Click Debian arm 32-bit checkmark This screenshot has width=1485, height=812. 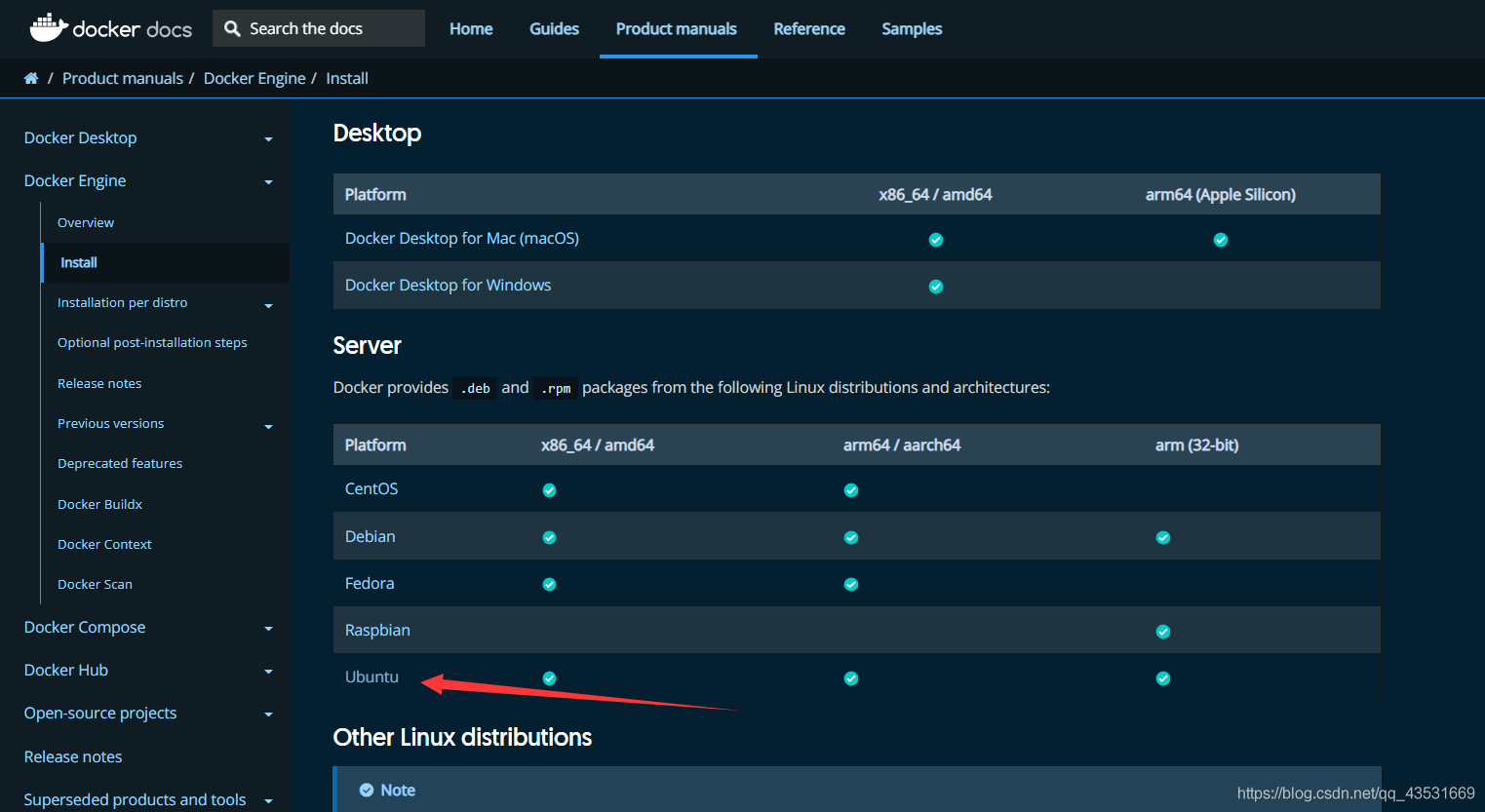pyautogui.click(x=1163, y=537)
